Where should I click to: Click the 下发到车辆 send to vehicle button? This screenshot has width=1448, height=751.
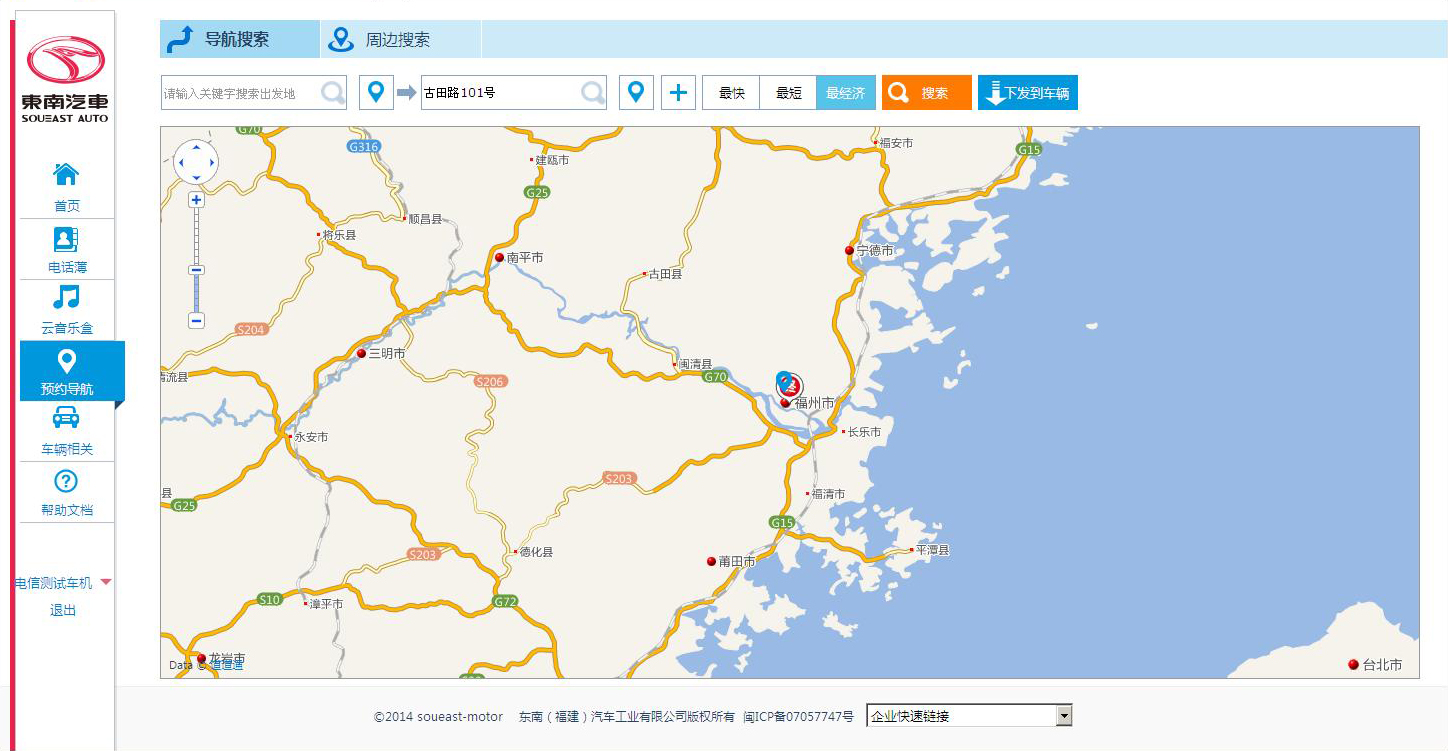(x=1027, y=93)
